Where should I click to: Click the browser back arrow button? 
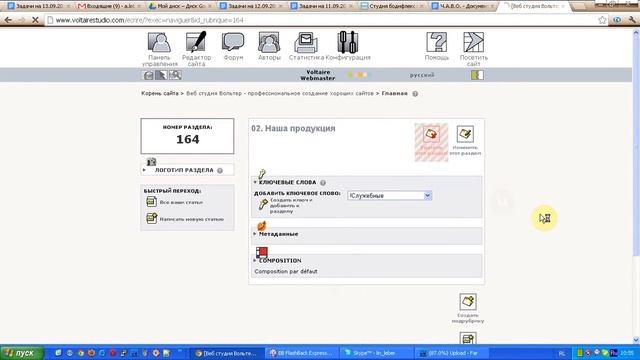[8, 20]
